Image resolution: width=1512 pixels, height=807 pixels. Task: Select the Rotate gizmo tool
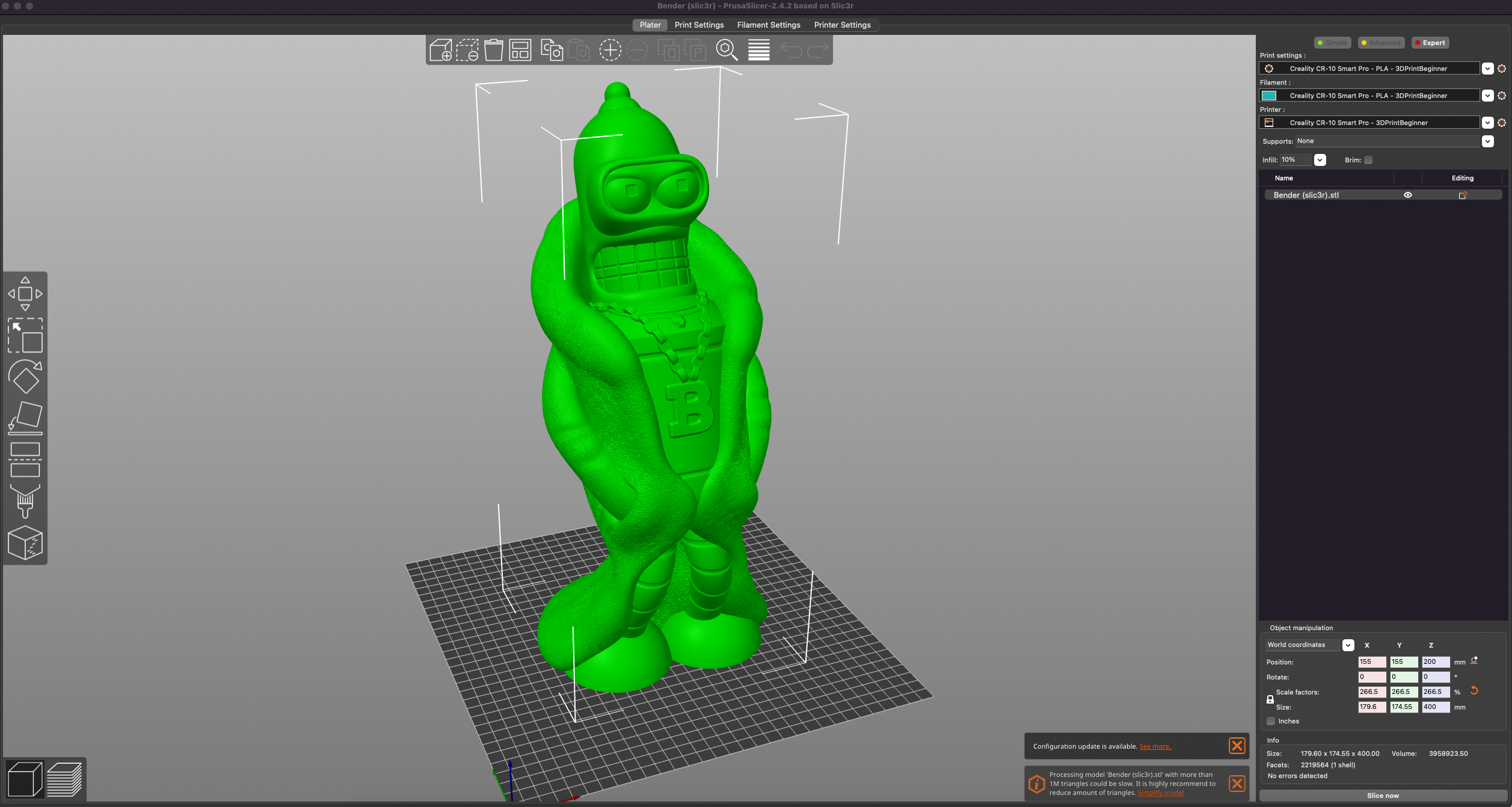point(25,376)
